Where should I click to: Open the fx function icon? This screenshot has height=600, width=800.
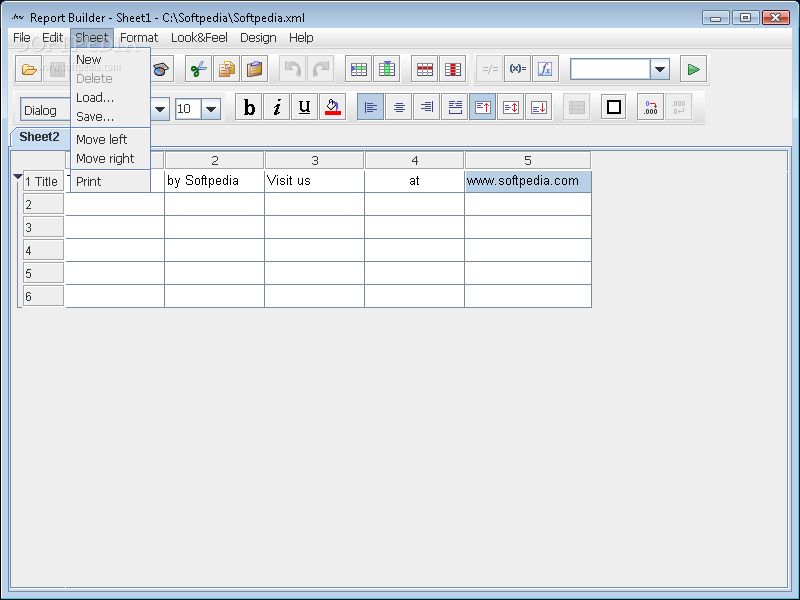[x=545, y=69]
